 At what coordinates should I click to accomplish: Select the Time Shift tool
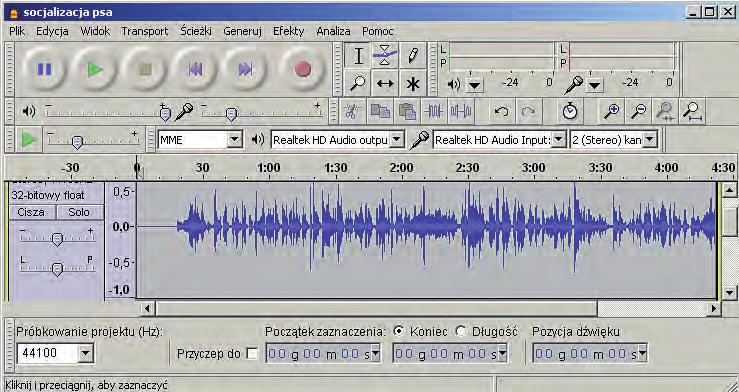click(x=385, y=84)
